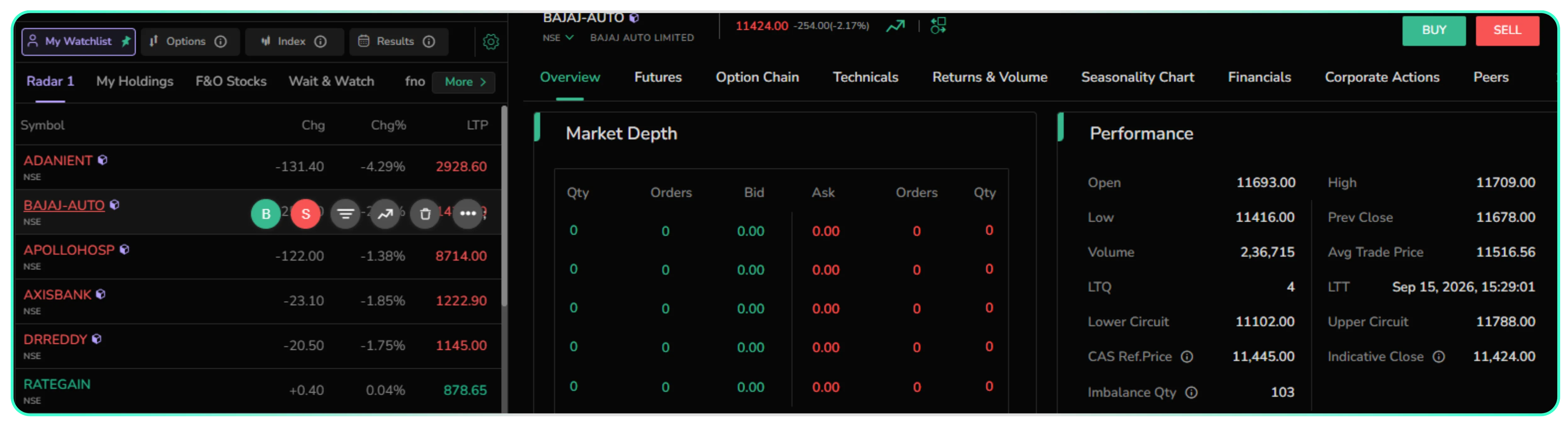Click cube icon next to AXISBANK
This screenshot has height=428, width=1568.
(x=101, y=294)
